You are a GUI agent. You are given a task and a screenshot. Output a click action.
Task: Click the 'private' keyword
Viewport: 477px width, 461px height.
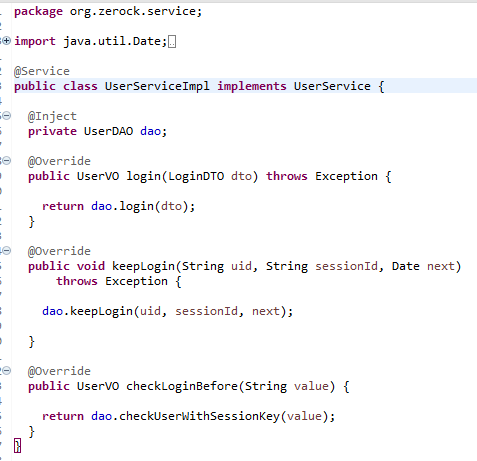(x=52, y=131)
